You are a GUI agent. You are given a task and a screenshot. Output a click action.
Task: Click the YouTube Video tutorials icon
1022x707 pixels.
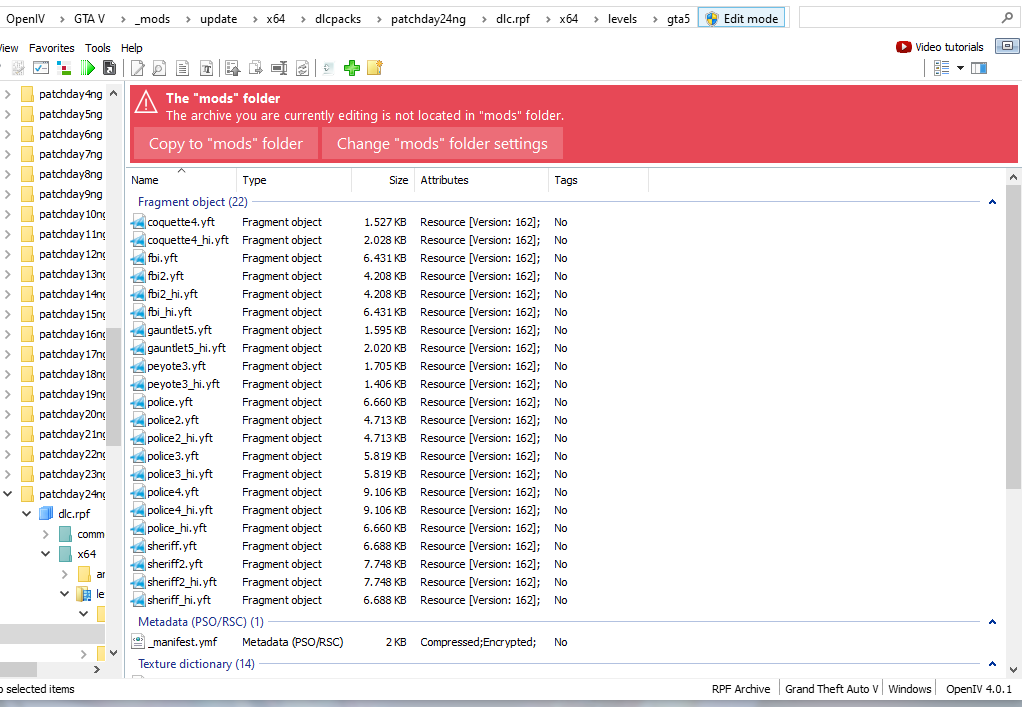pyautogui.click(x=904, y=47)
